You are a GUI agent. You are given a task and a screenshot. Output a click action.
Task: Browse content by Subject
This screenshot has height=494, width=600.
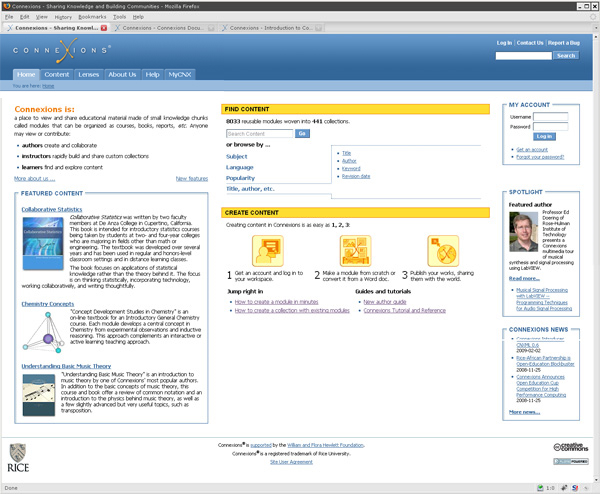237,156
